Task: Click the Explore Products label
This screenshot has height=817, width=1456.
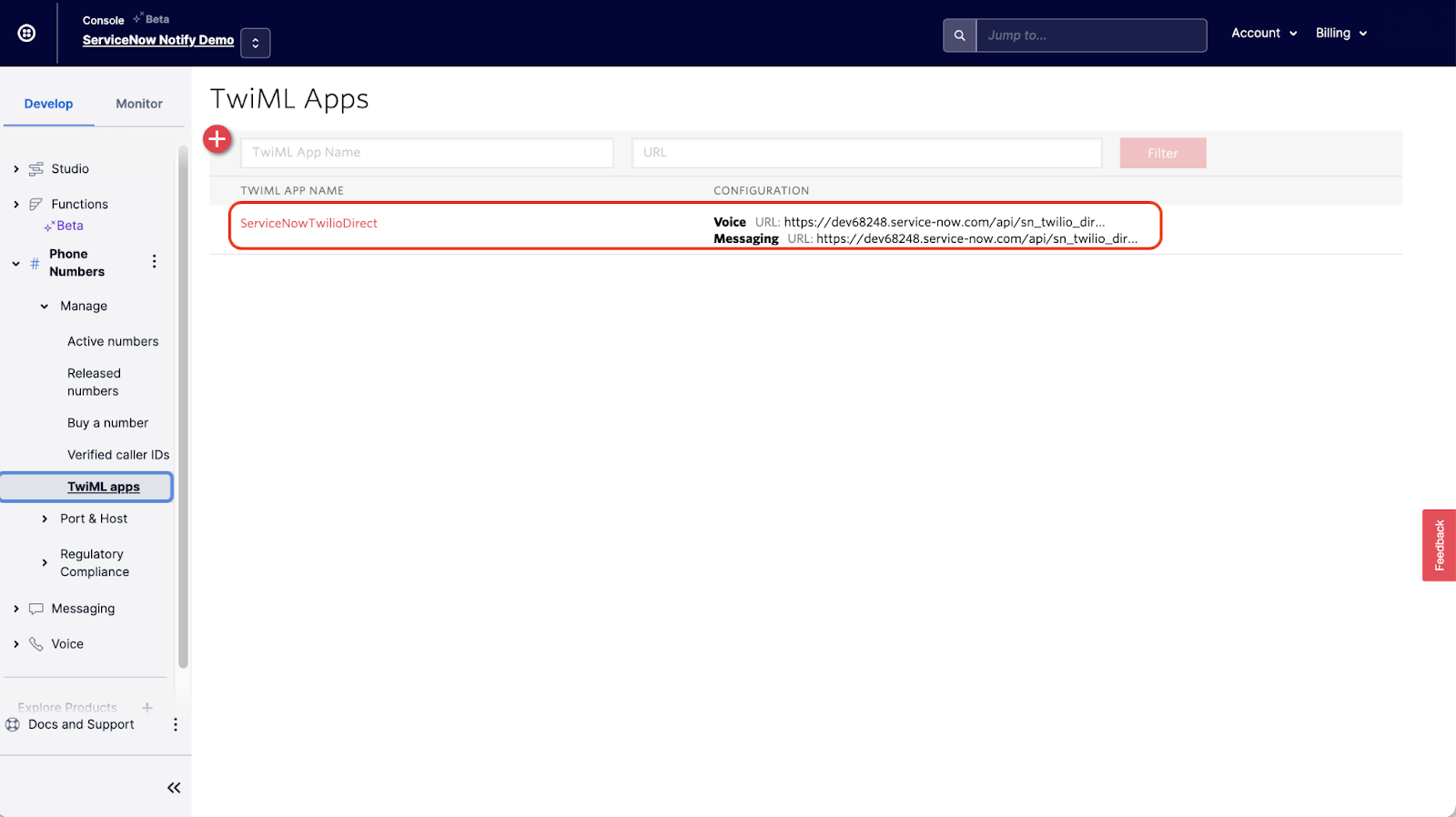Action: click(67, 708)
